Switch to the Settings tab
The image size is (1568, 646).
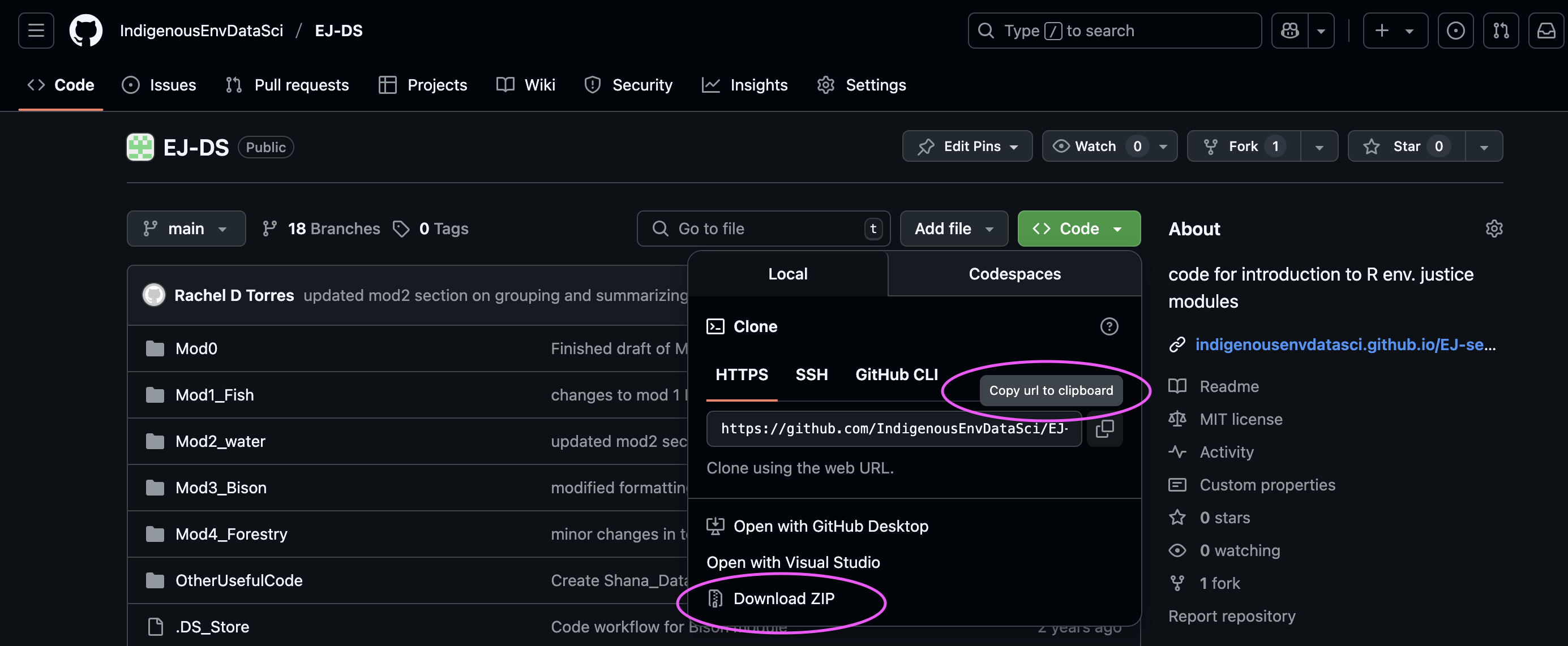862,84
